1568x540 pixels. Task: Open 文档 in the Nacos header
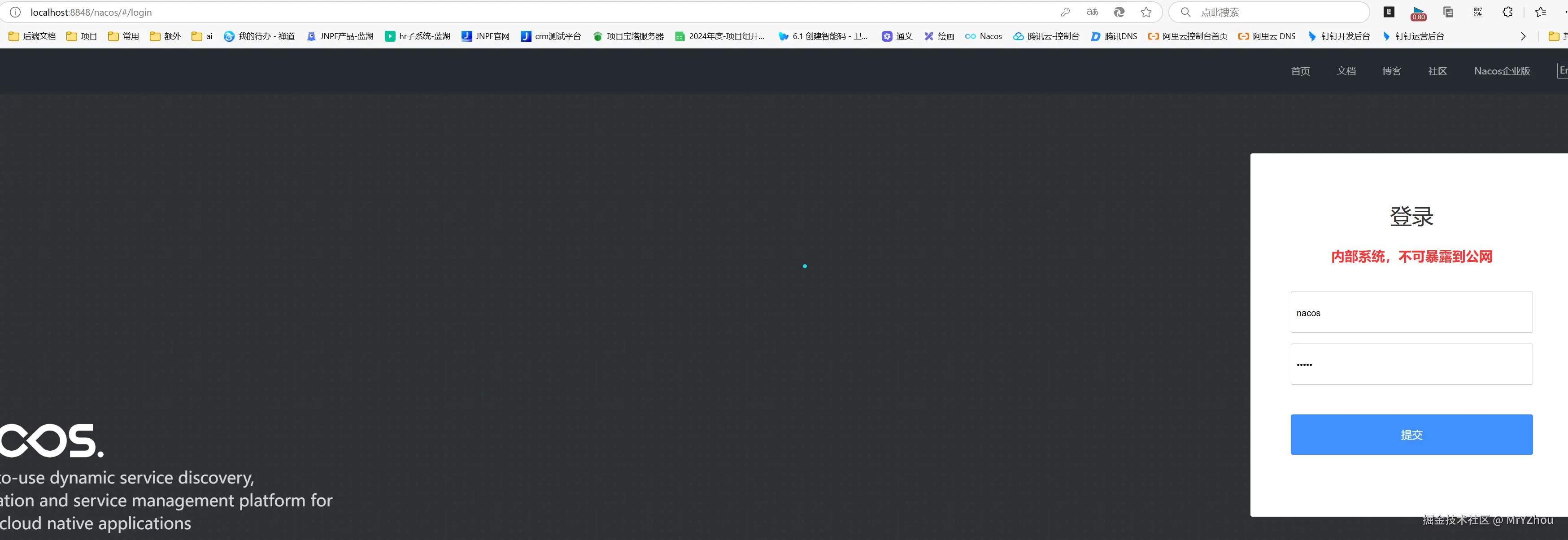[x=1346, y=71]
